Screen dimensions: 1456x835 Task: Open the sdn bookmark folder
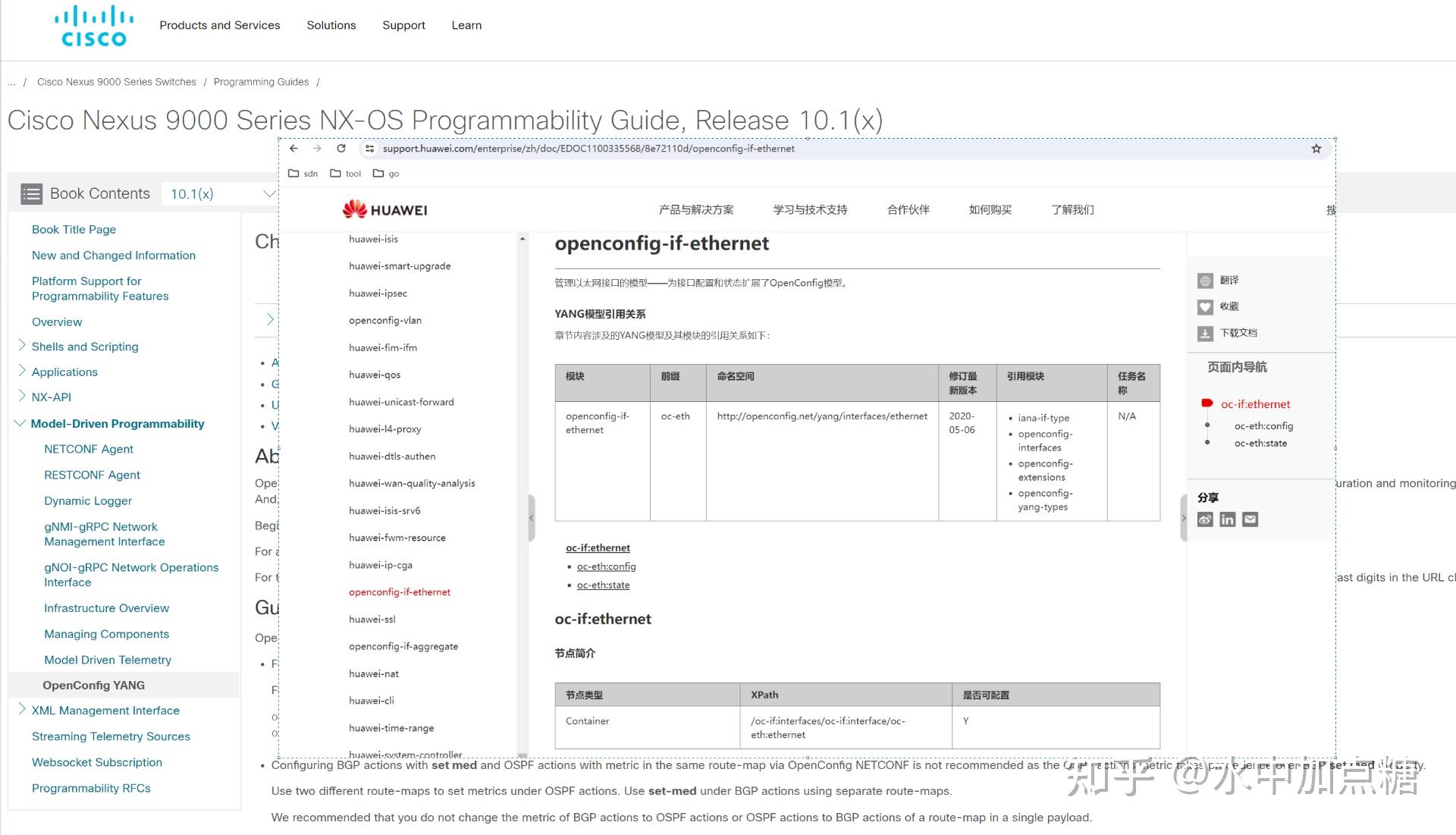pos(303,174)
